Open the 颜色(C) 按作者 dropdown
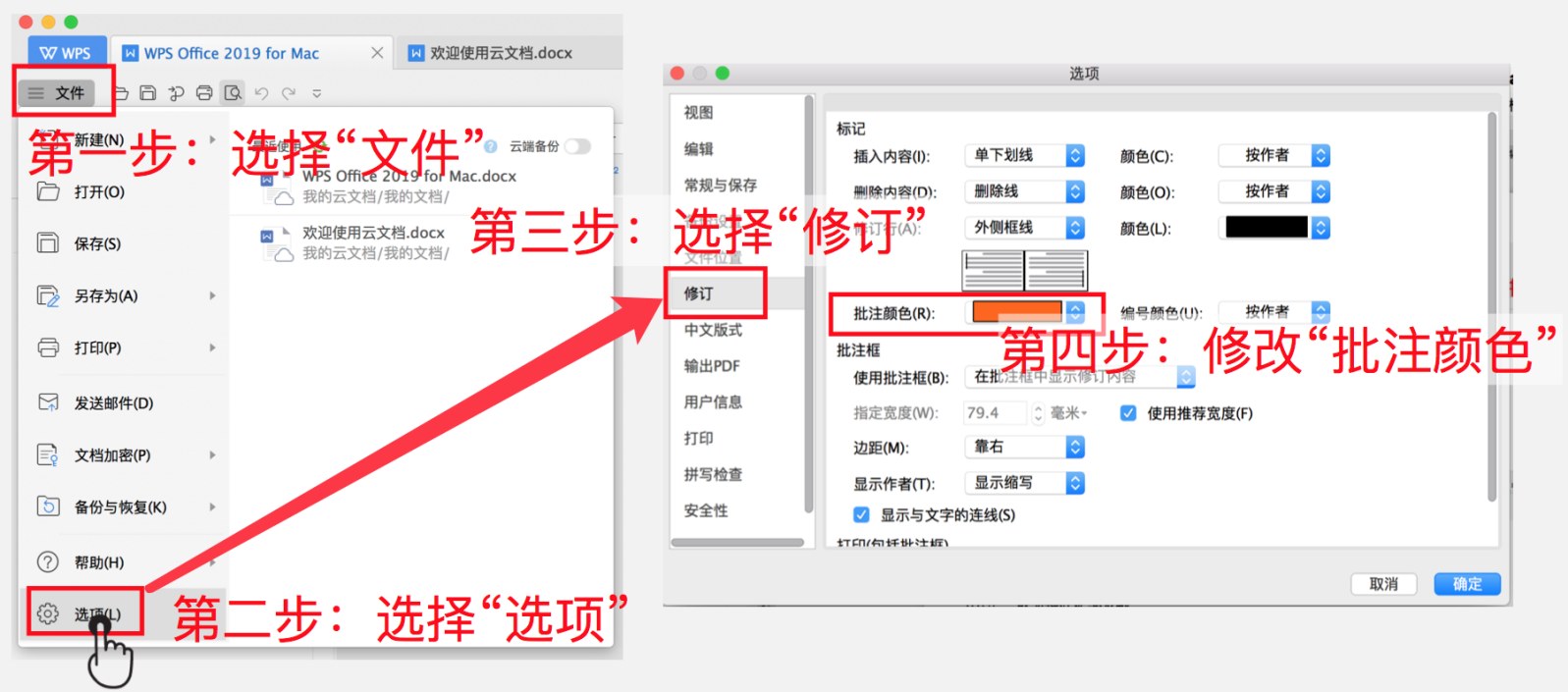This screenshot has width=1568, height=692. pyautogui.click(x=1273, y=155)
